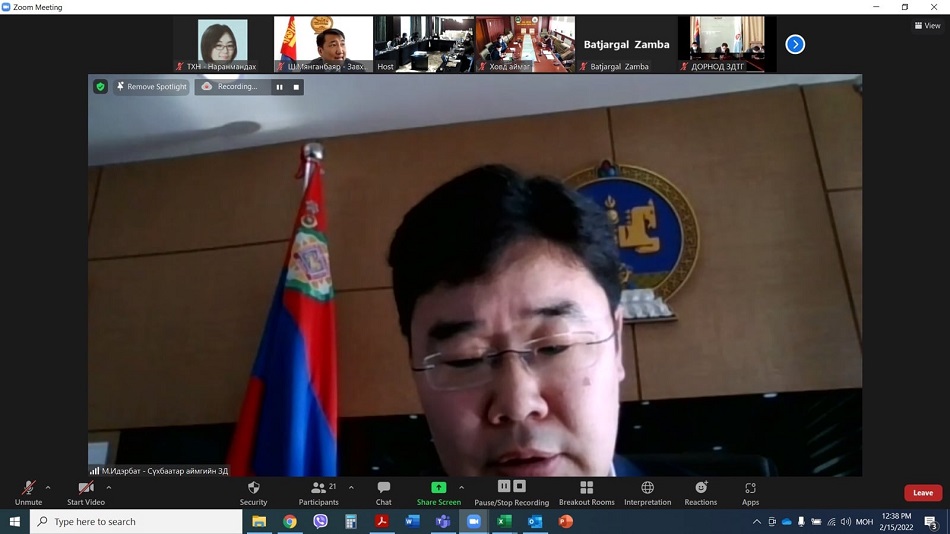Expand video options arrow next to Start Video
950x534 pixels.
[x=109, y=488]
